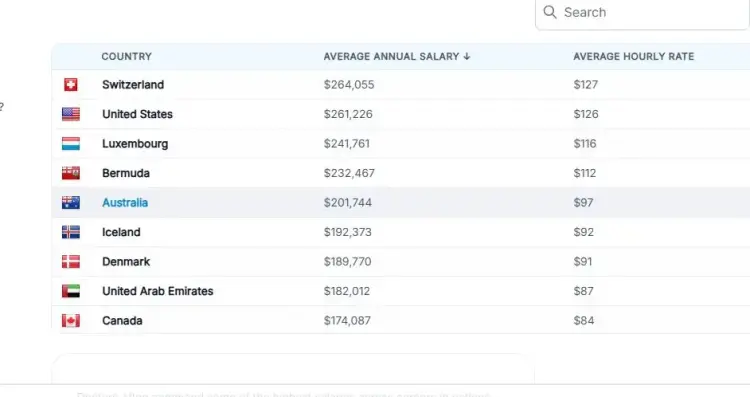
Task: Sort by Average Annual Salary column
Action: 391,56
